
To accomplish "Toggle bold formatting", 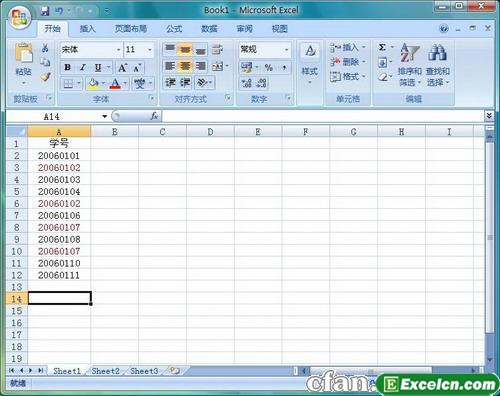I will pyautogui.click(x=67, y=67).
